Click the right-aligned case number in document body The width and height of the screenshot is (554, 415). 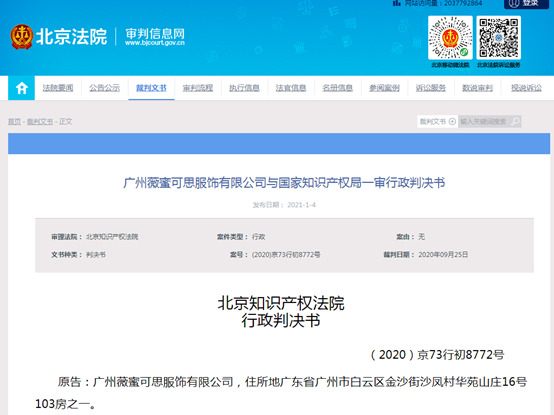coord(437,355)
